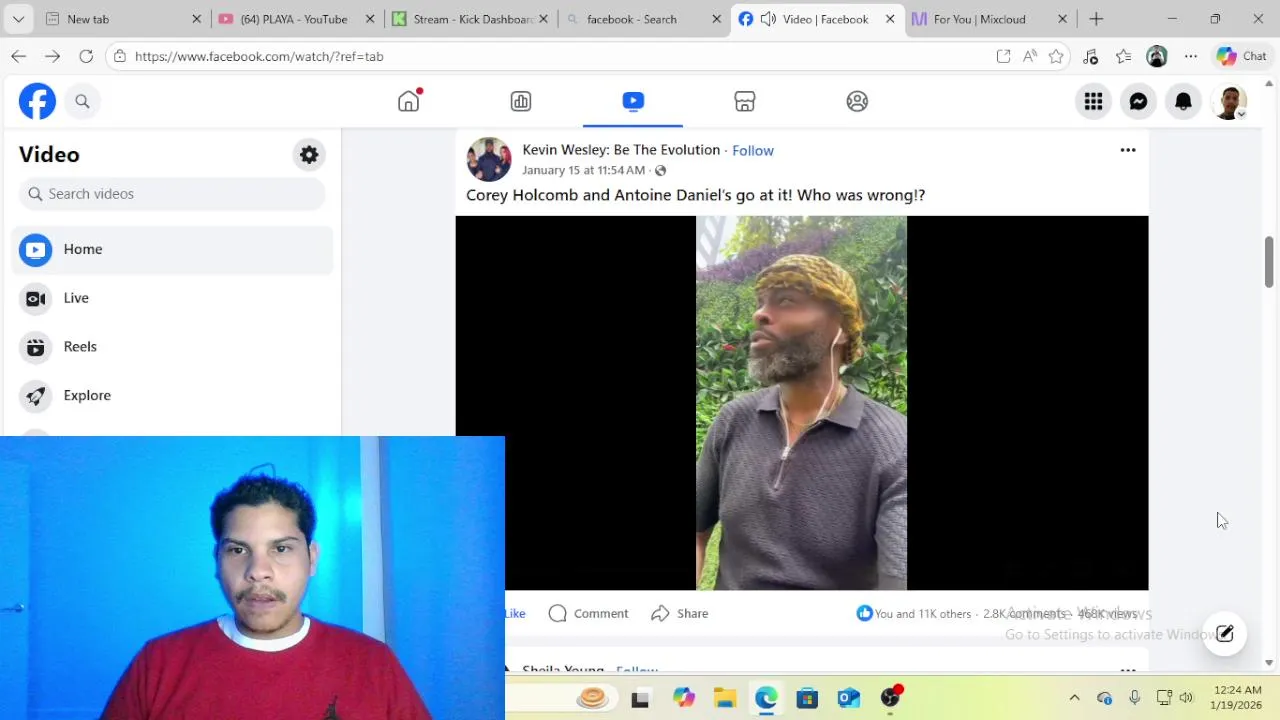This screenshot has width=1280, height=720.
Task: Comment on the Kevin Wesley post
Action: [x=589, y=613]
